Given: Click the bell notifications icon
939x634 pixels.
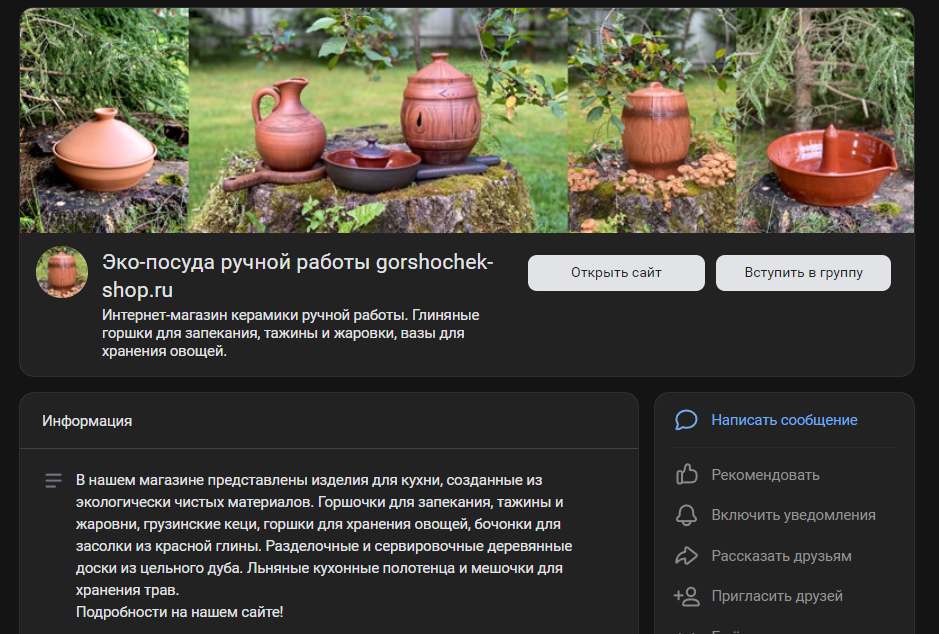Looking at the screenshot, I should click(686, 515).
